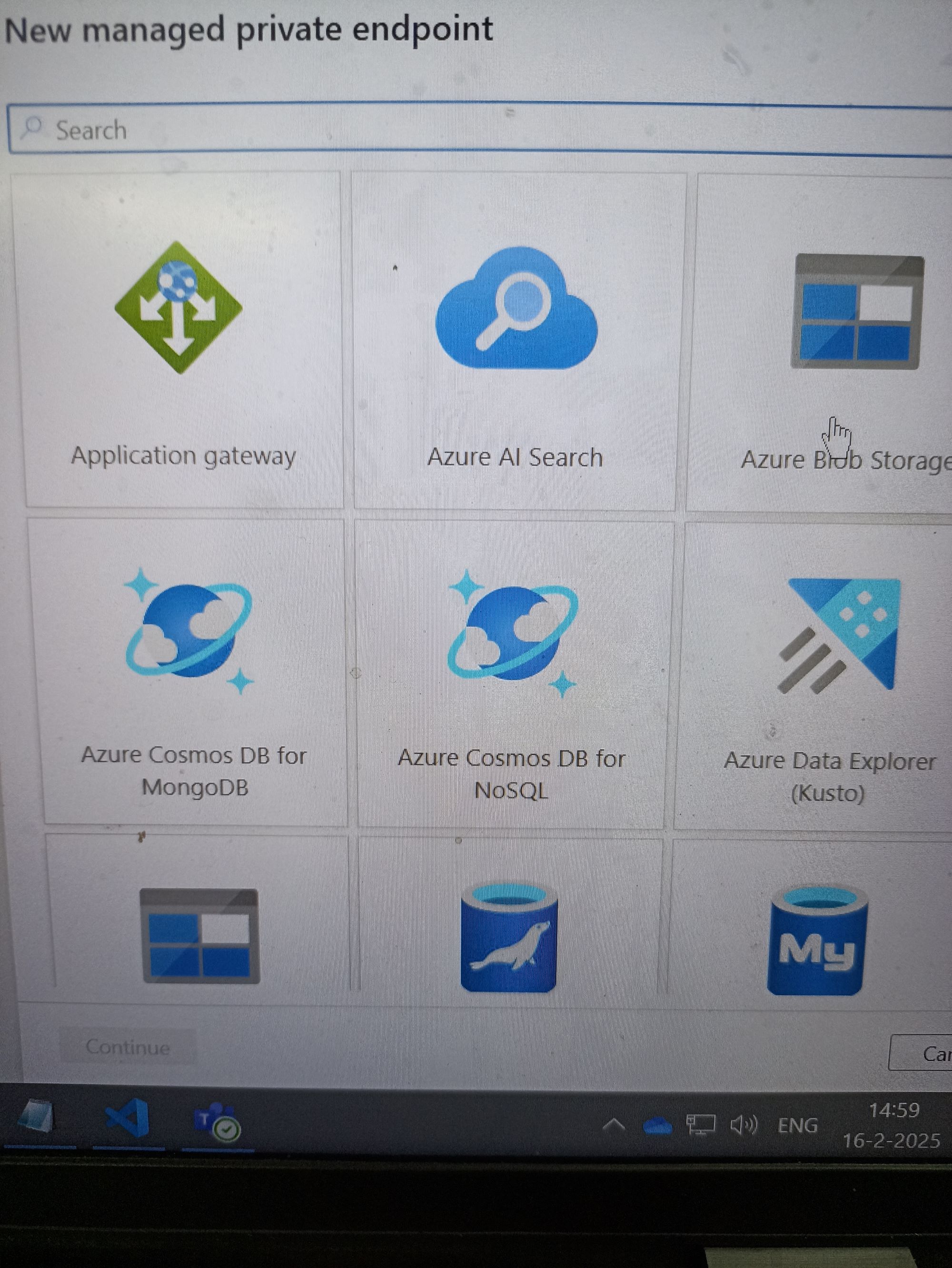Focus the Search input field
Viewport: 952px width, 1268px height.
(480, 129)
